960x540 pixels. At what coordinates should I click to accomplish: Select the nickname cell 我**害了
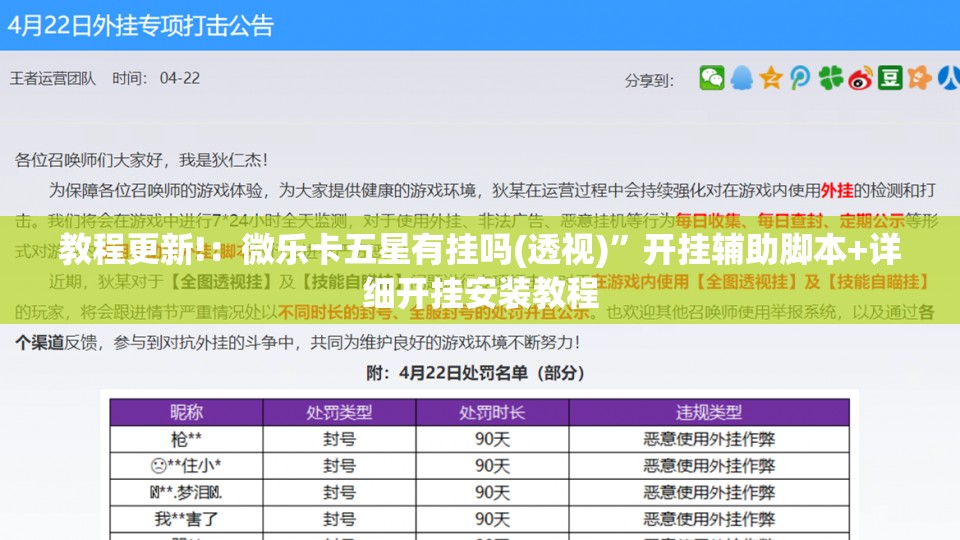point(186,519)
